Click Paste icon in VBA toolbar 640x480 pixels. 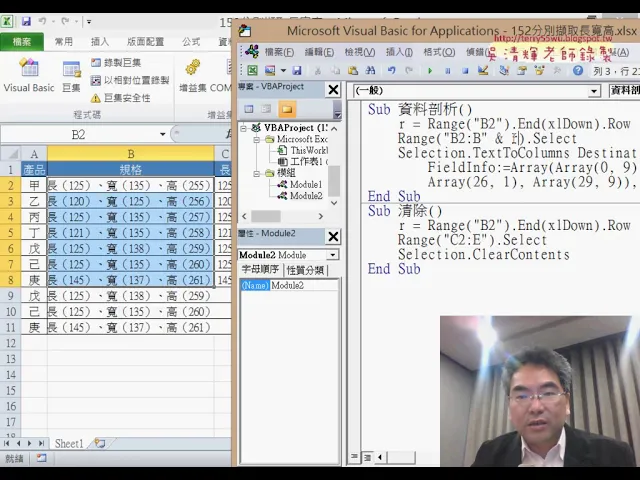353,71
